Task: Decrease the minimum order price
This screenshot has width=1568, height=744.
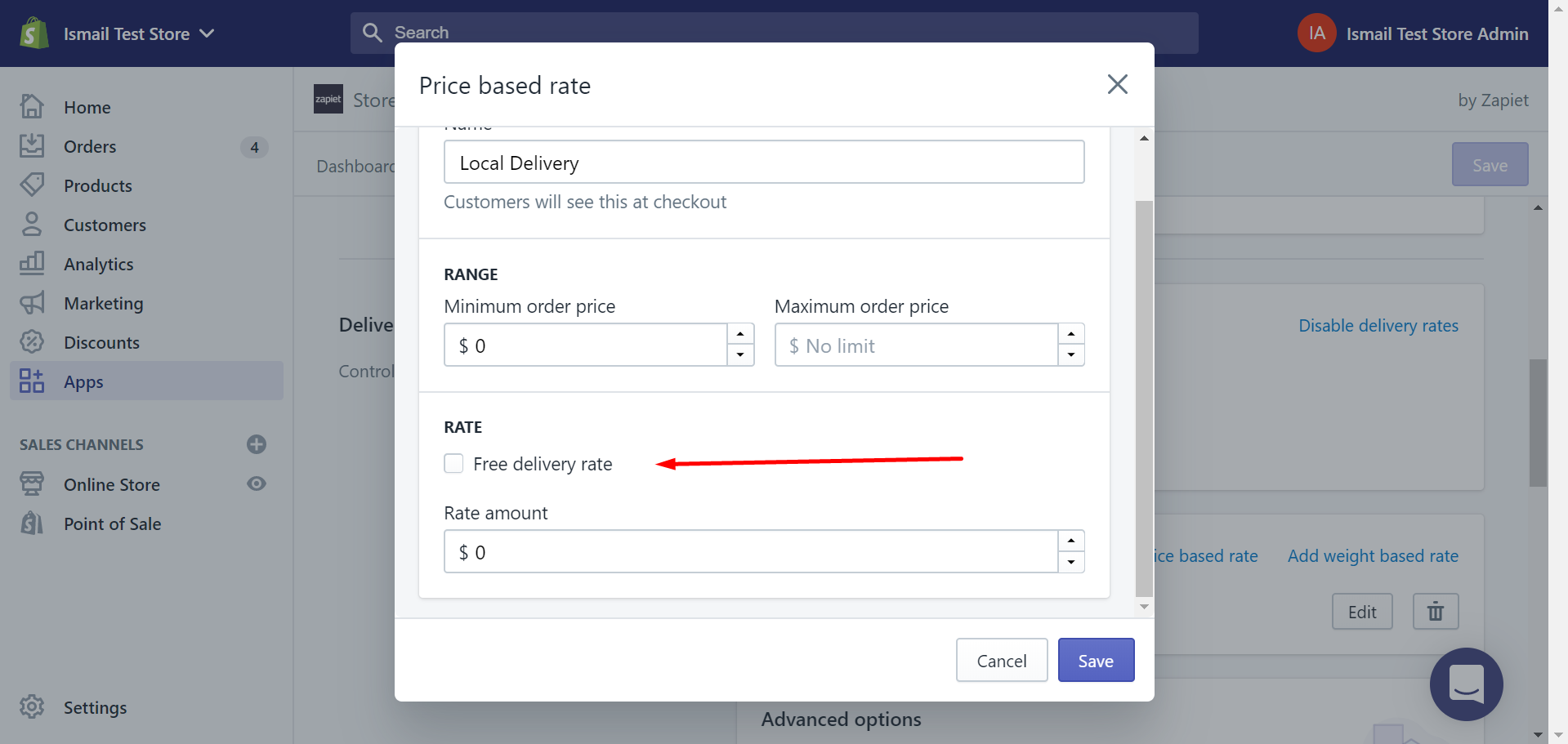Action: [740, 355]
